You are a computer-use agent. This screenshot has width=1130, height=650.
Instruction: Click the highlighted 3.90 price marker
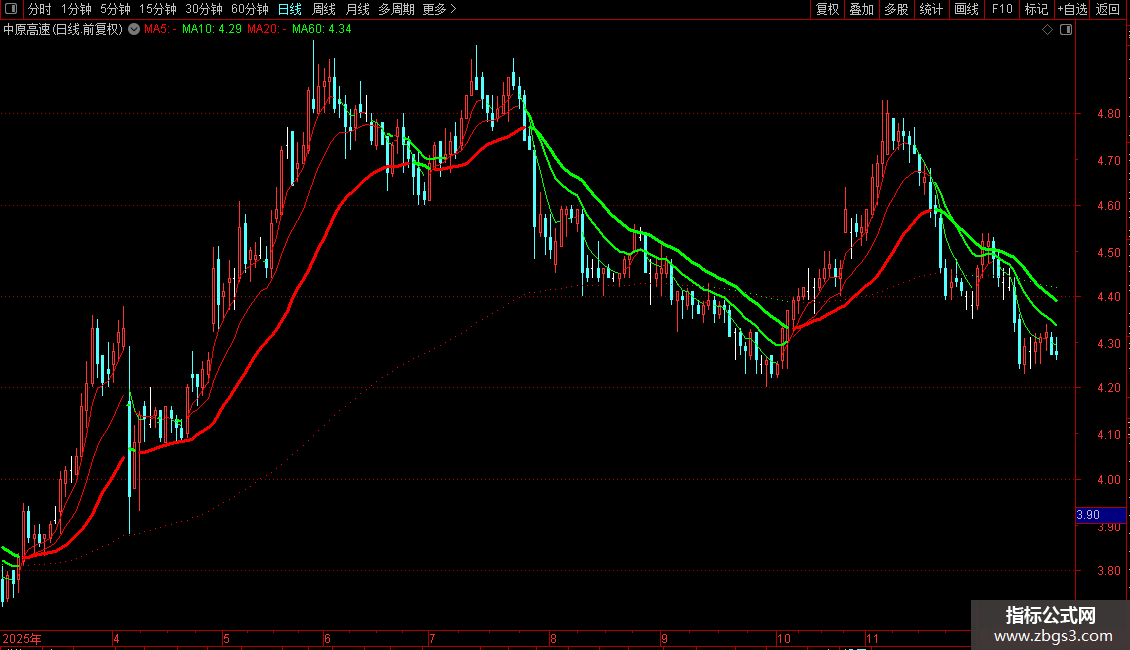[x=1100, y=515]
